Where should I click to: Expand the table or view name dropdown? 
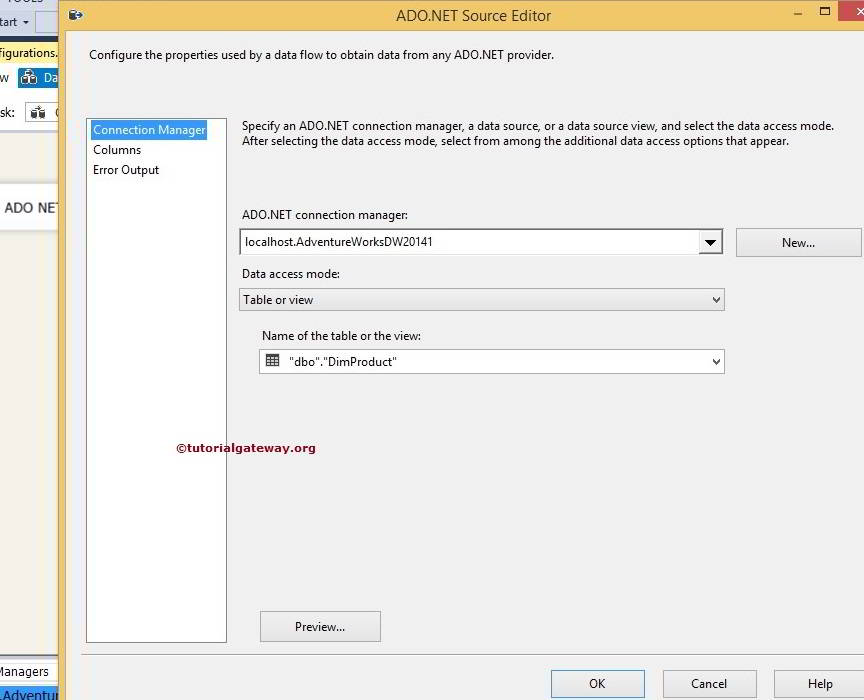[x=715, y=361]
